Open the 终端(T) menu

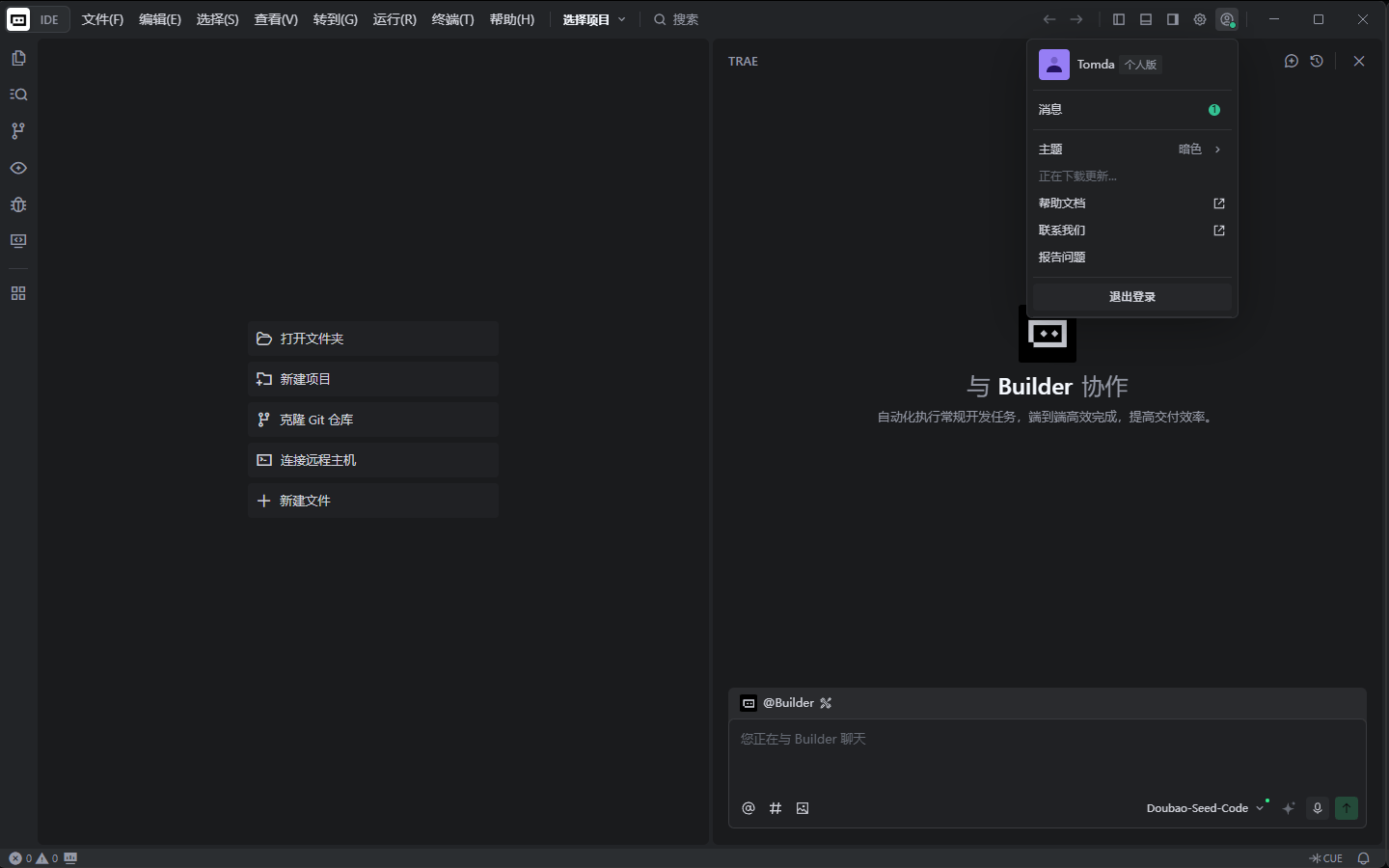453,19
